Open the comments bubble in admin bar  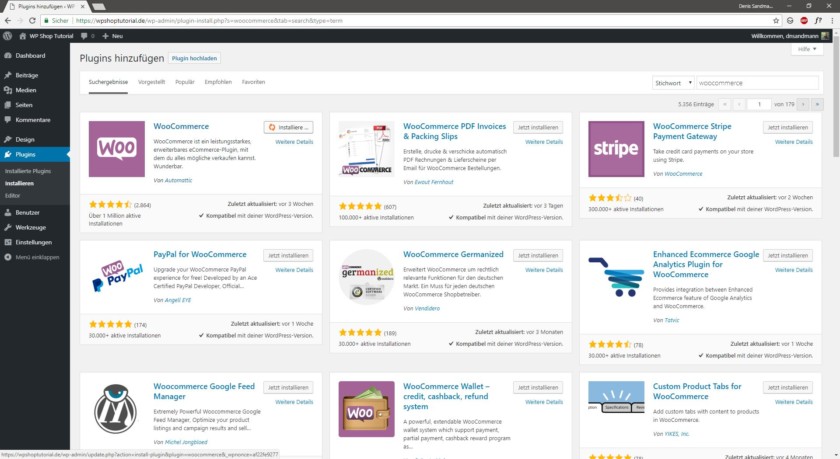[85, 35]
